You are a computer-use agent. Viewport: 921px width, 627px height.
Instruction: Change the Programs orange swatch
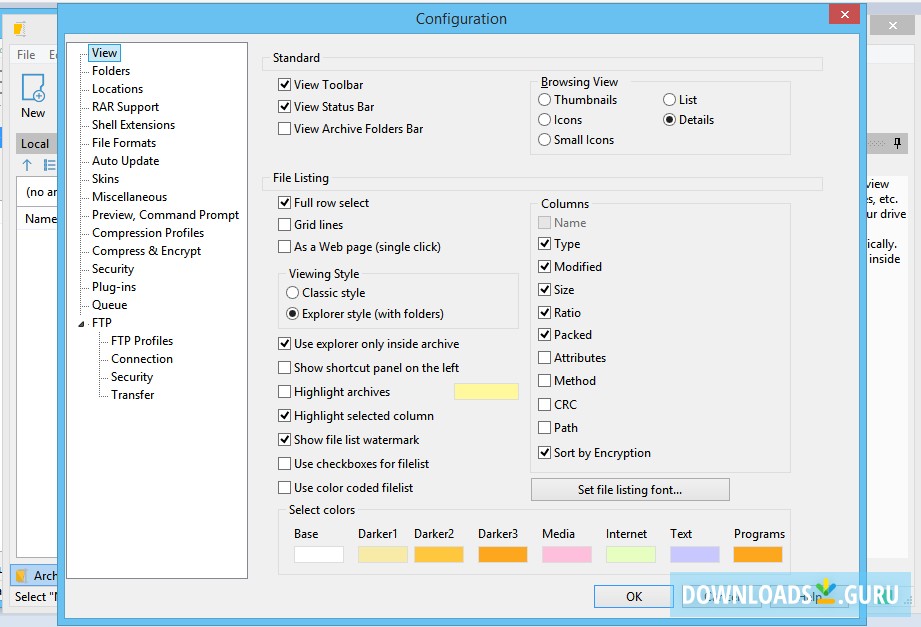coord(758,554)
